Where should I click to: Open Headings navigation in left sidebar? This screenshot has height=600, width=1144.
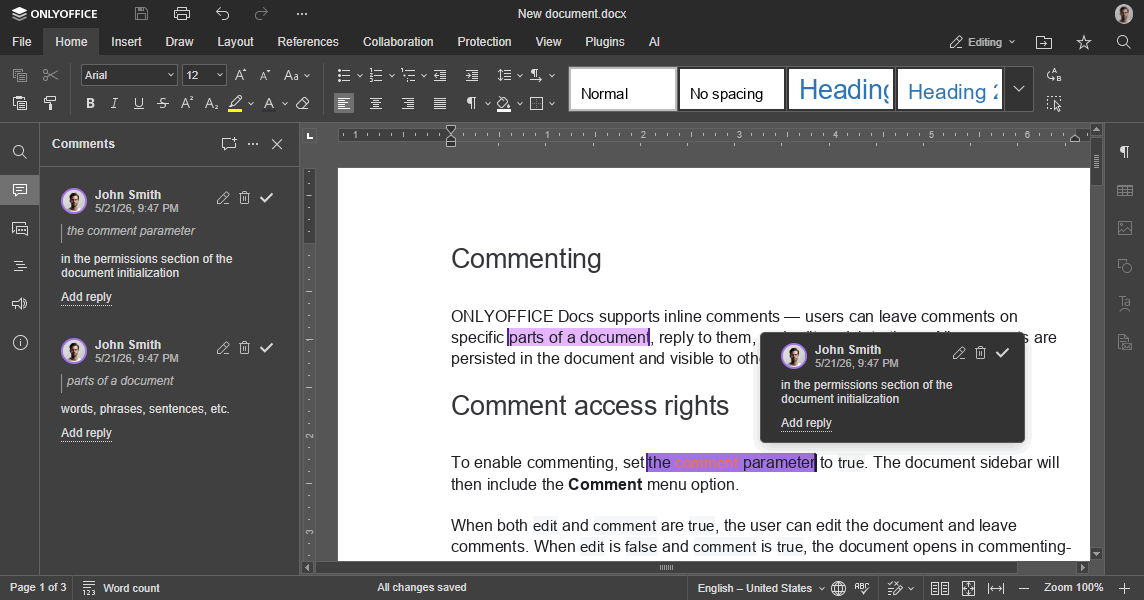pos(20,266)
